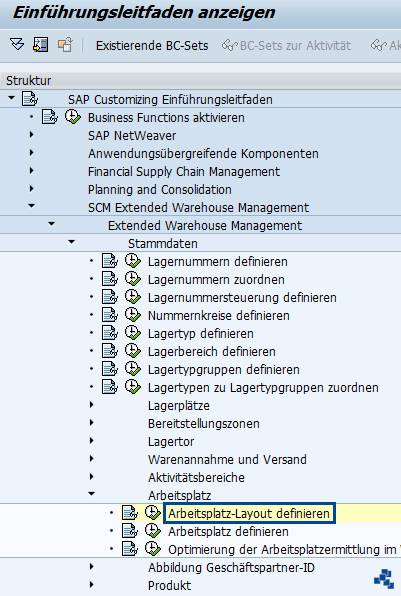401x596 pixels.
Task: Click BC-Sets zur Aktivität button
Action: point(287,46)
